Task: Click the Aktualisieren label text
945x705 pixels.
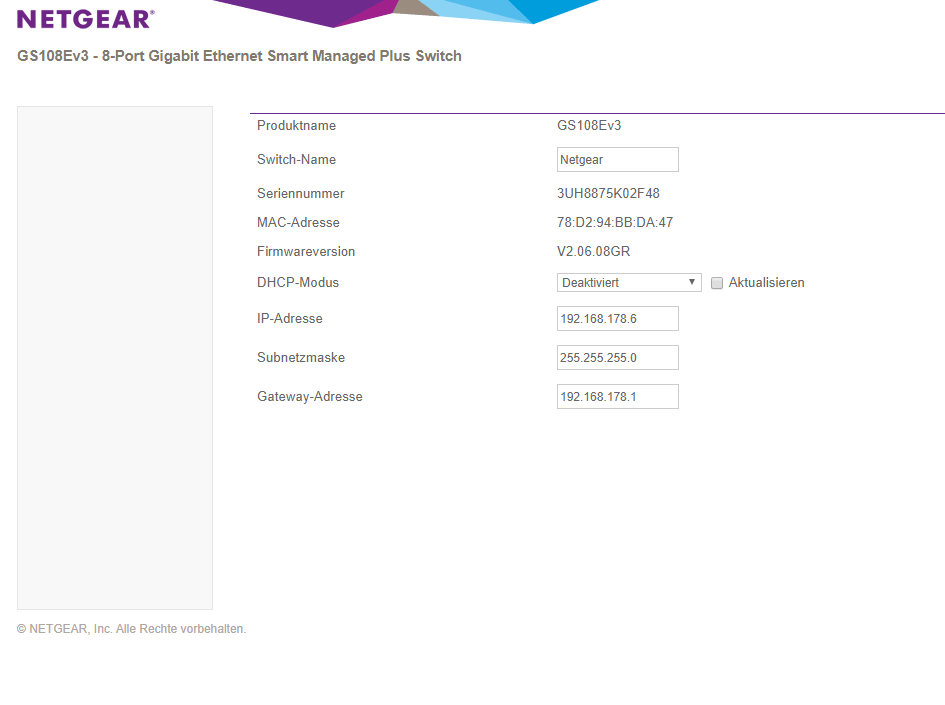Action: point(766,283)
